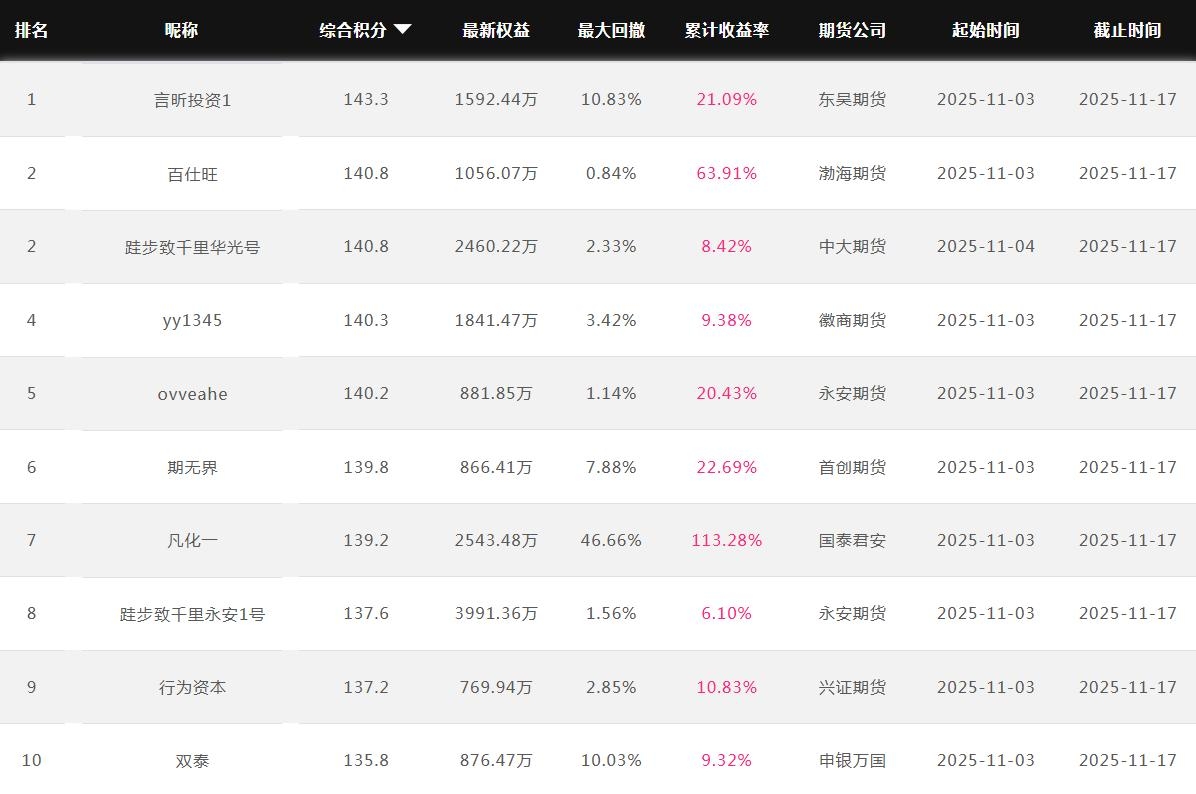
Task: Select 跬步致千里华光号 nickname
Action: (x=192, y=247)
